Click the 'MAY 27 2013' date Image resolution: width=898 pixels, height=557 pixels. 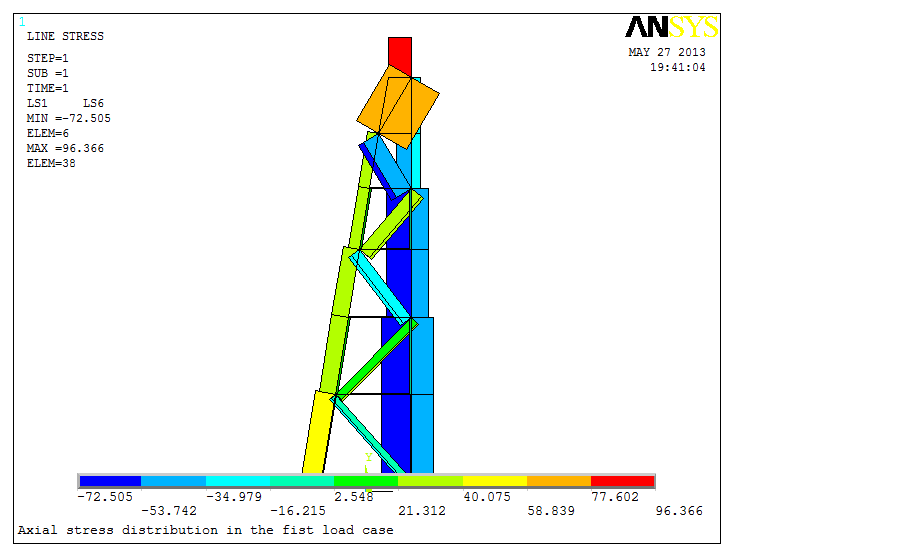click(x=667, y=52)
